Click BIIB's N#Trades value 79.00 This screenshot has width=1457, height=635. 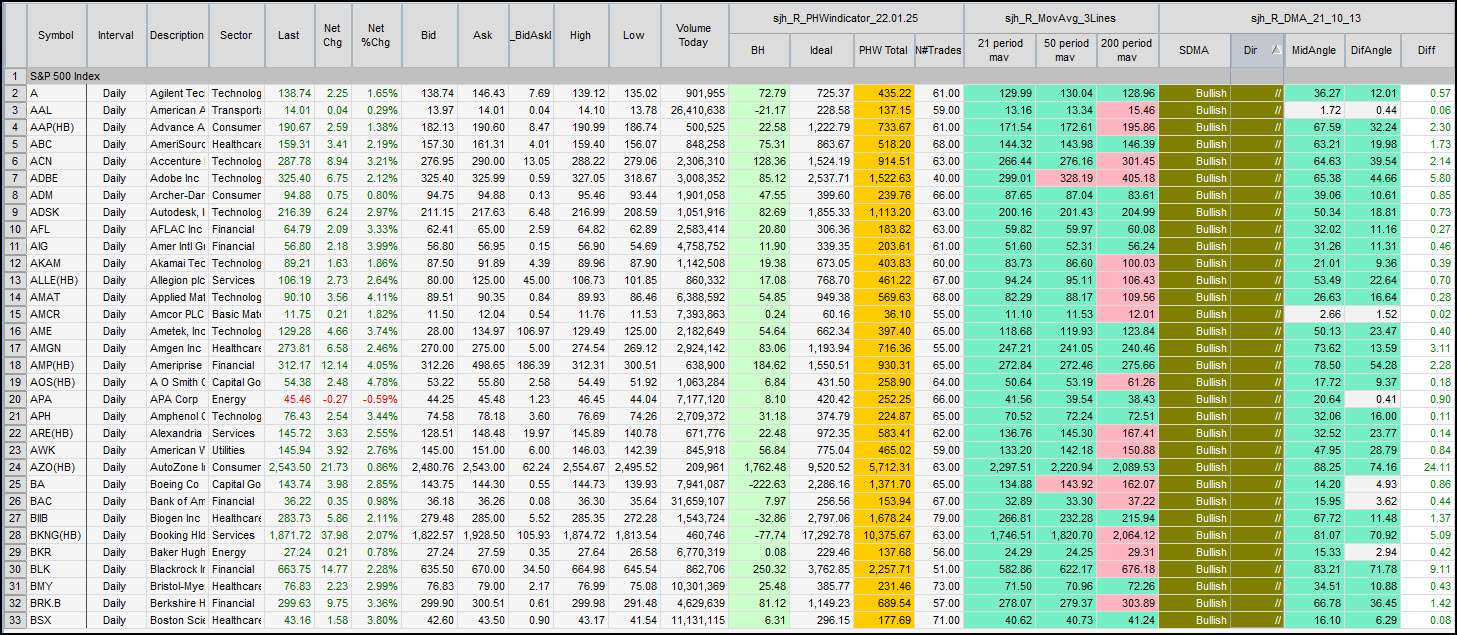tap(945, 518)
